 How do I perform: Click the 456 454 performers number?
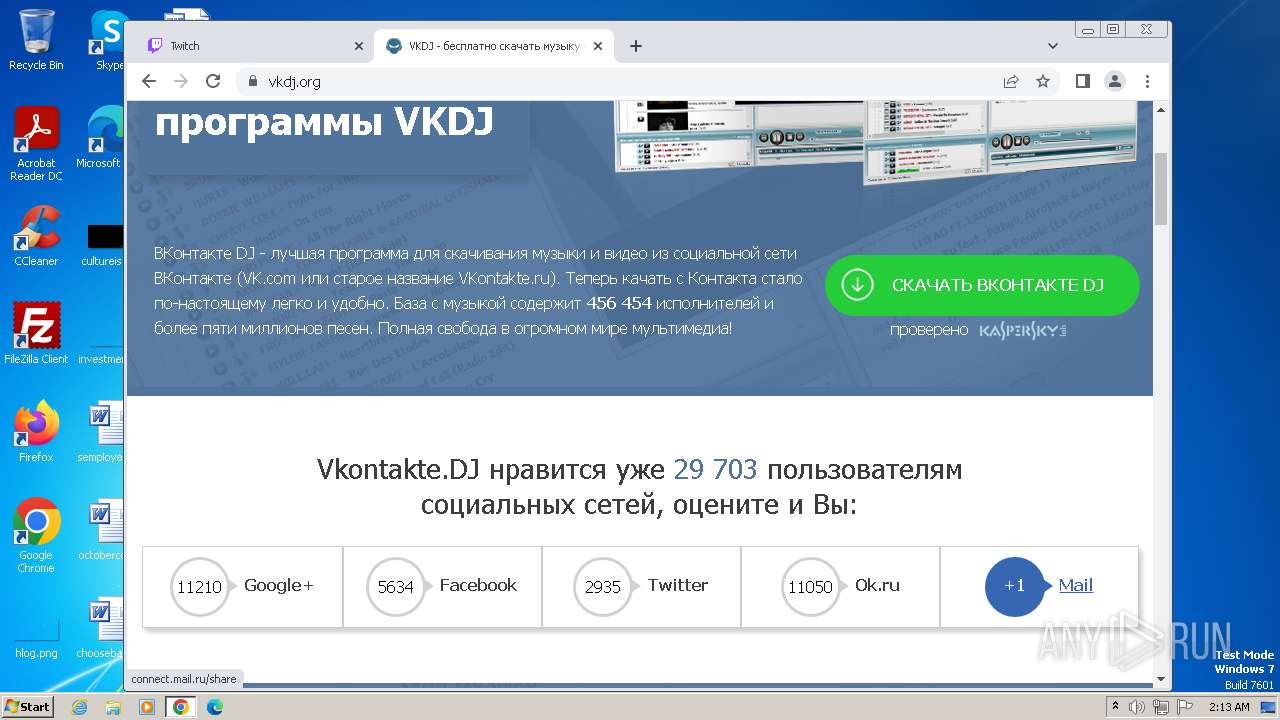tap(619, 303)
